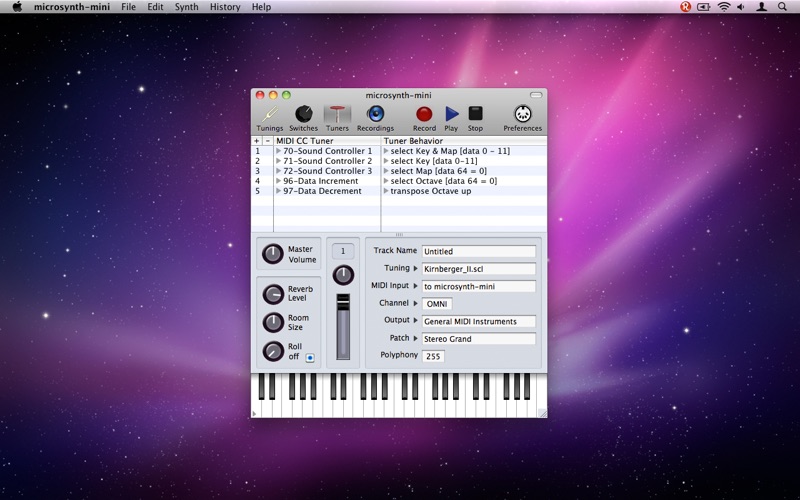The height and width of the screenshot is (500, 800).
Task: Open Preferences MIDI connector icon
Action: click(522, 119)
